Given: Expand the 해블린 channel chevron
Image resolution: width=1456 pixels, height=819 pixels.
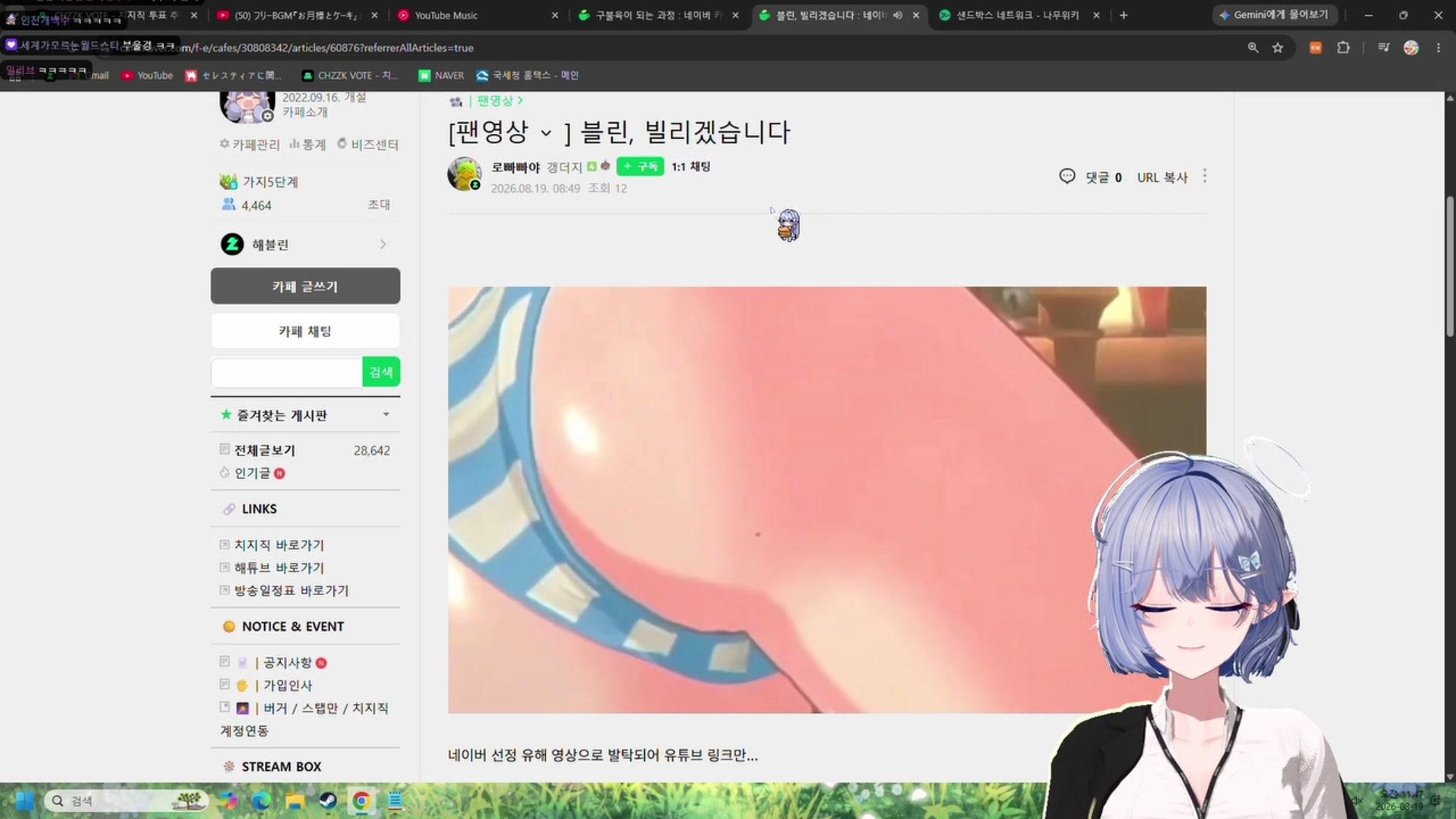Looking at the screenshot, I should click(x=383, y=244).
